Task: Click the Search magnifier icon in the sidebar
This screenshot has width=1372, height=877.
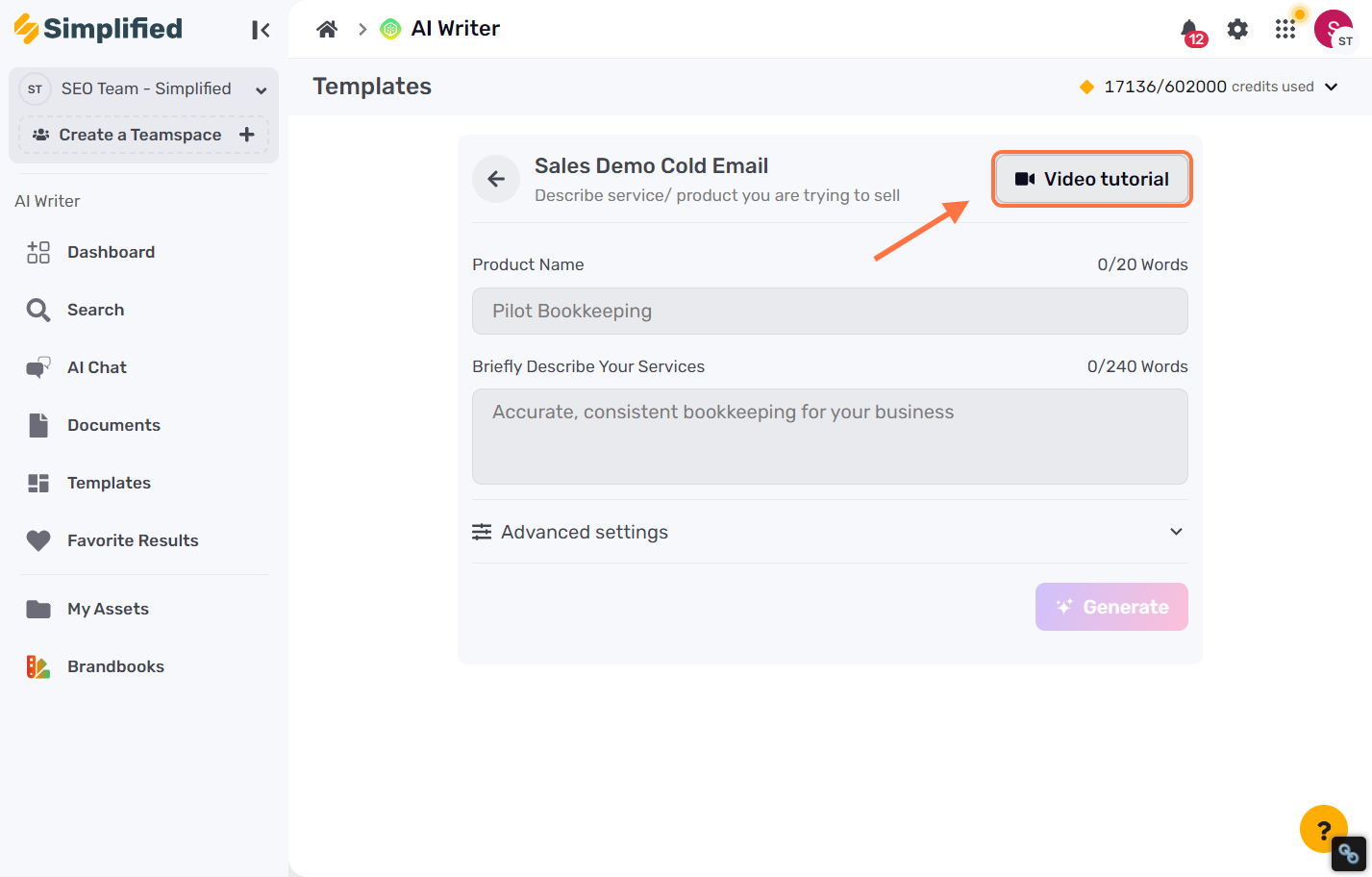Action: click(38, 310)
